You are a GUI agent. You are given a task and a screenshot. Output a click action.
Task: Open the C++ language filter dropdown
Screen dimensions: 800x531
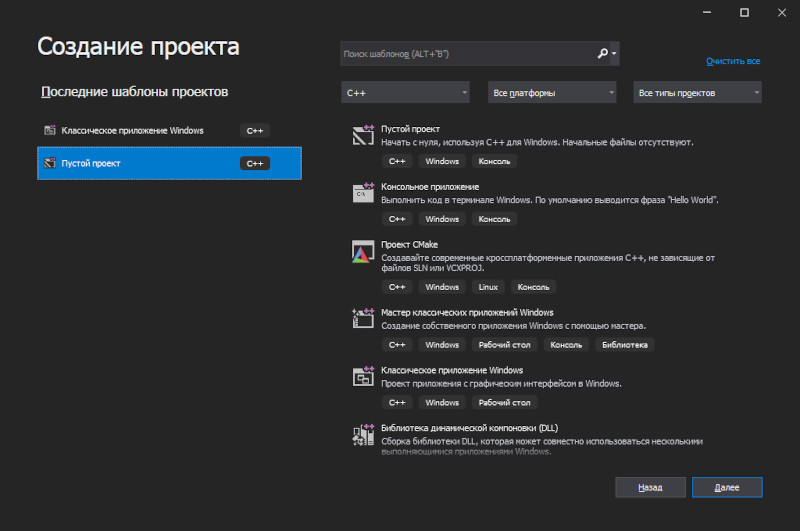tap(405, 92)
